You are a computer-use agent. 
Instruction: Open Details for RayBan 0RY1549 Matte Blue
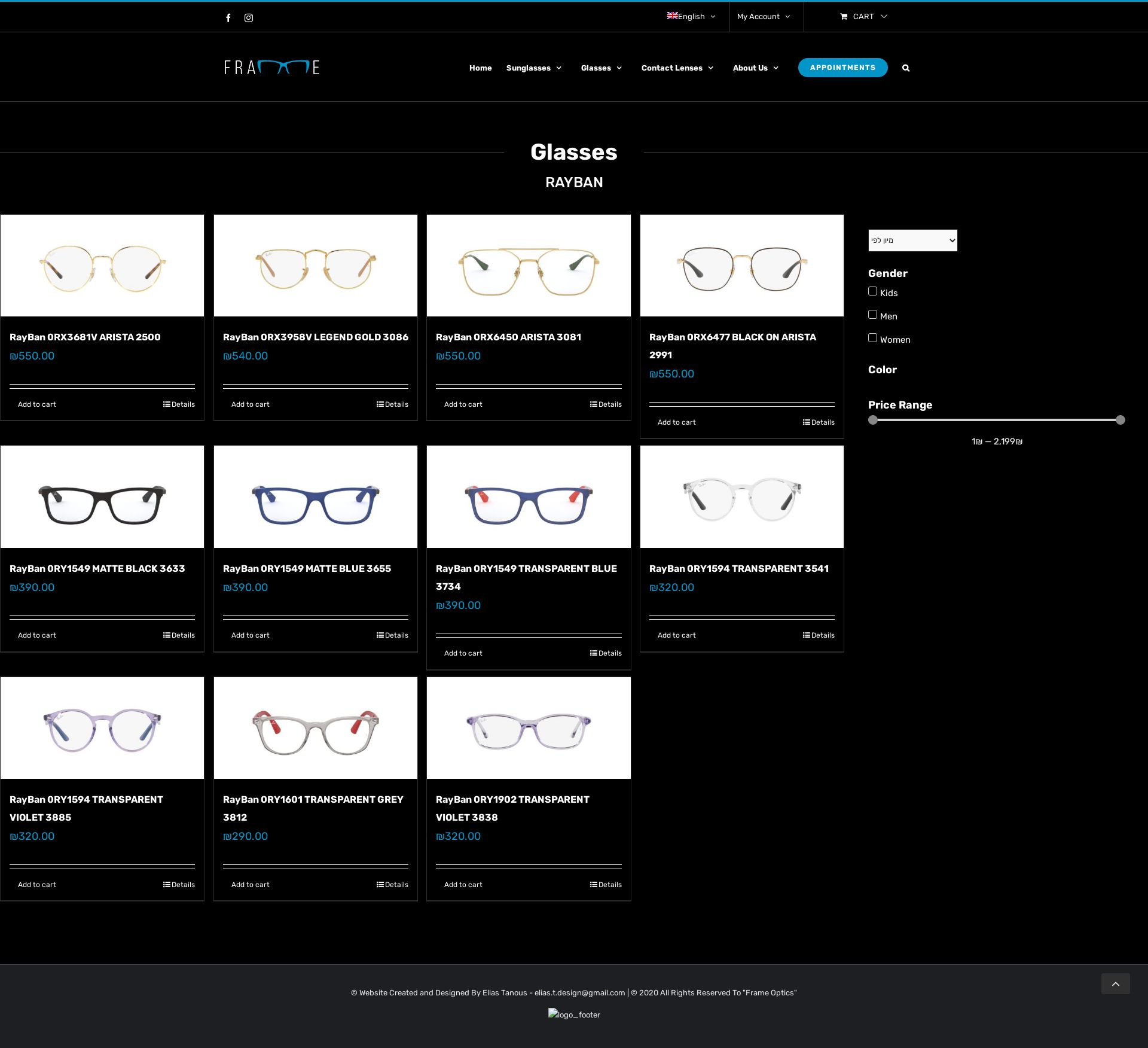[x=392, y=635]
